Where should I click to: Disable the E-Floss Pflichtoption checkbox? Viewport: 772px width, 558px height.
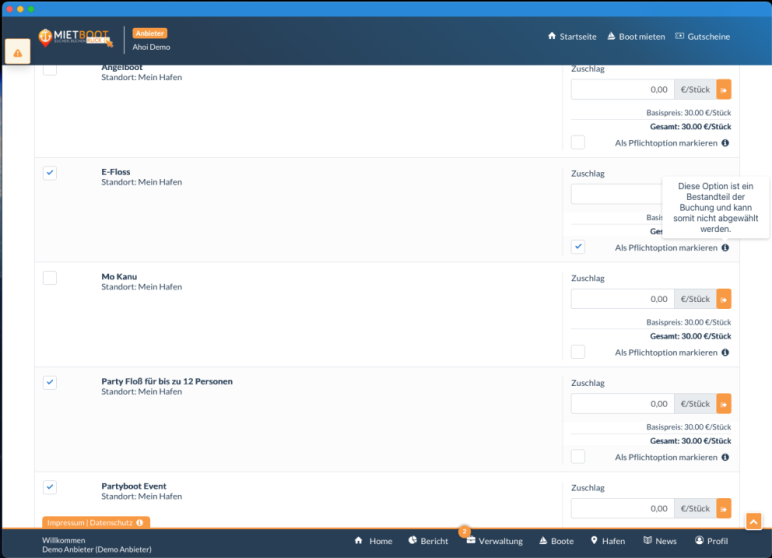[x=578, y=247]
